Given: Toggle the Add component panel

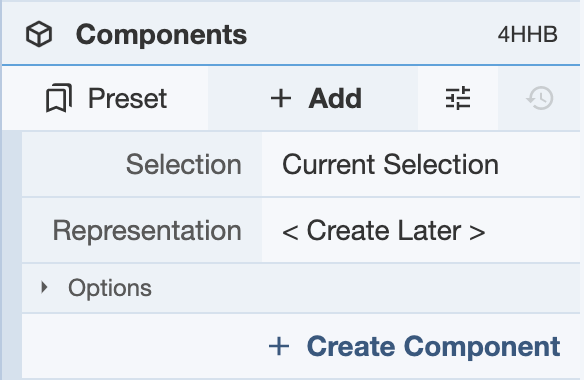Looking at the screenshot, I should pyautogui.click(x=313, y=98).
